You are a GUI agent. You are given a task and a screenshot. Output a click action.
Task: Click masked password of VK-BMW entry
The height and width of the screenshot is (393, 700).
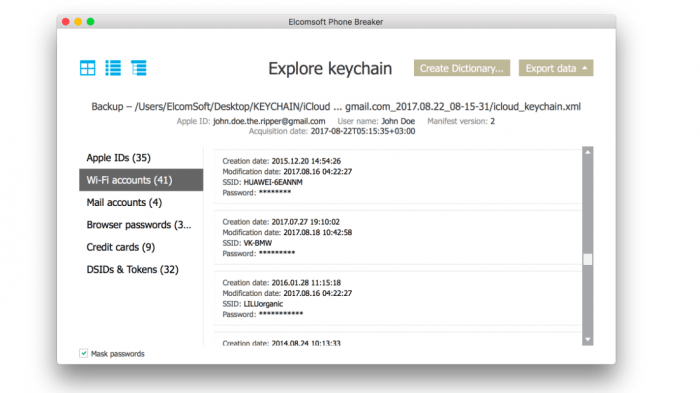277,253
